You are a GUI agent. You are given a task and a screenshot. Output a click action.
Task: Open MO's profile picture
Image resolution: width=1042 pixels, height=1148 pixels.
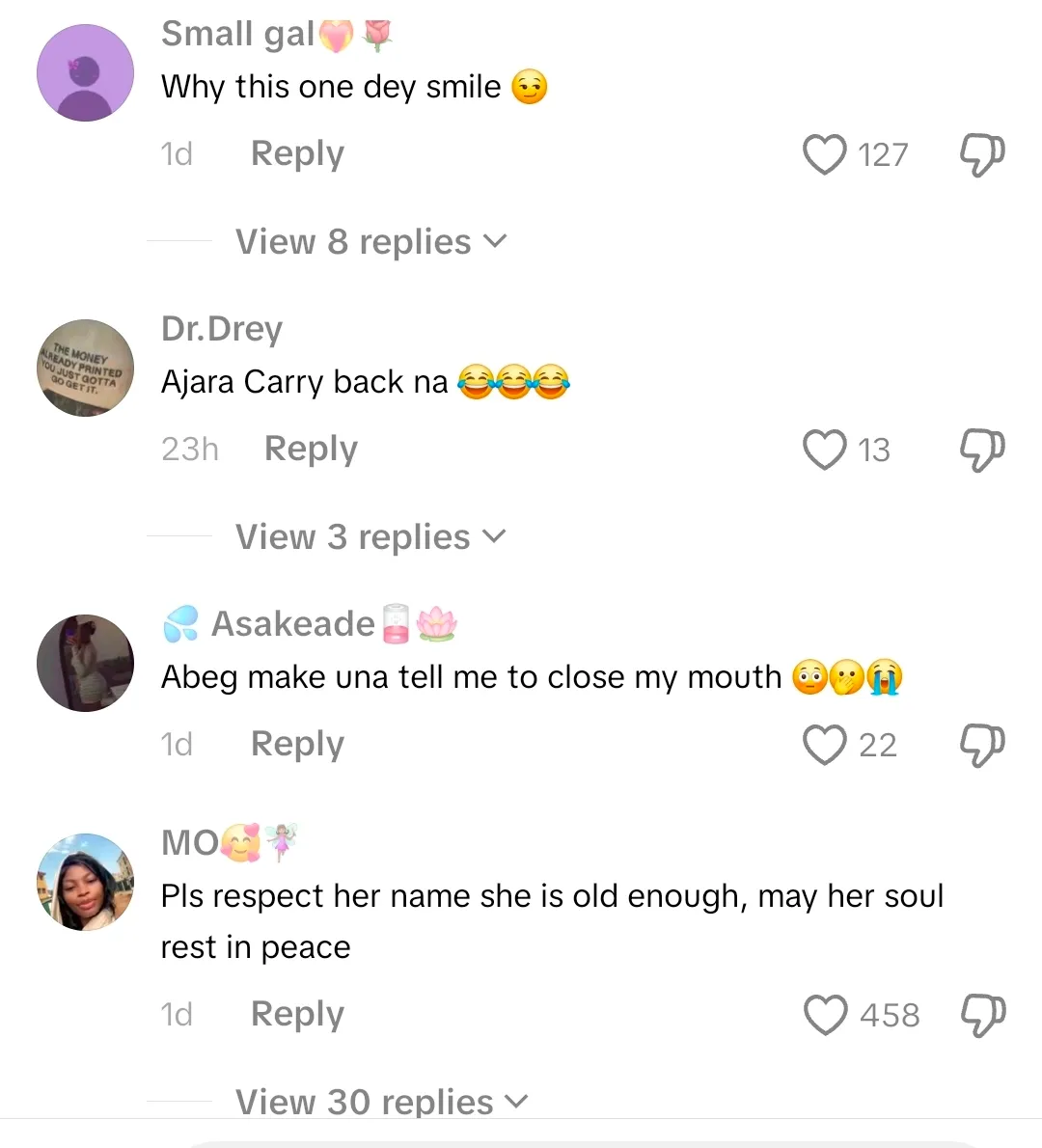85,882
